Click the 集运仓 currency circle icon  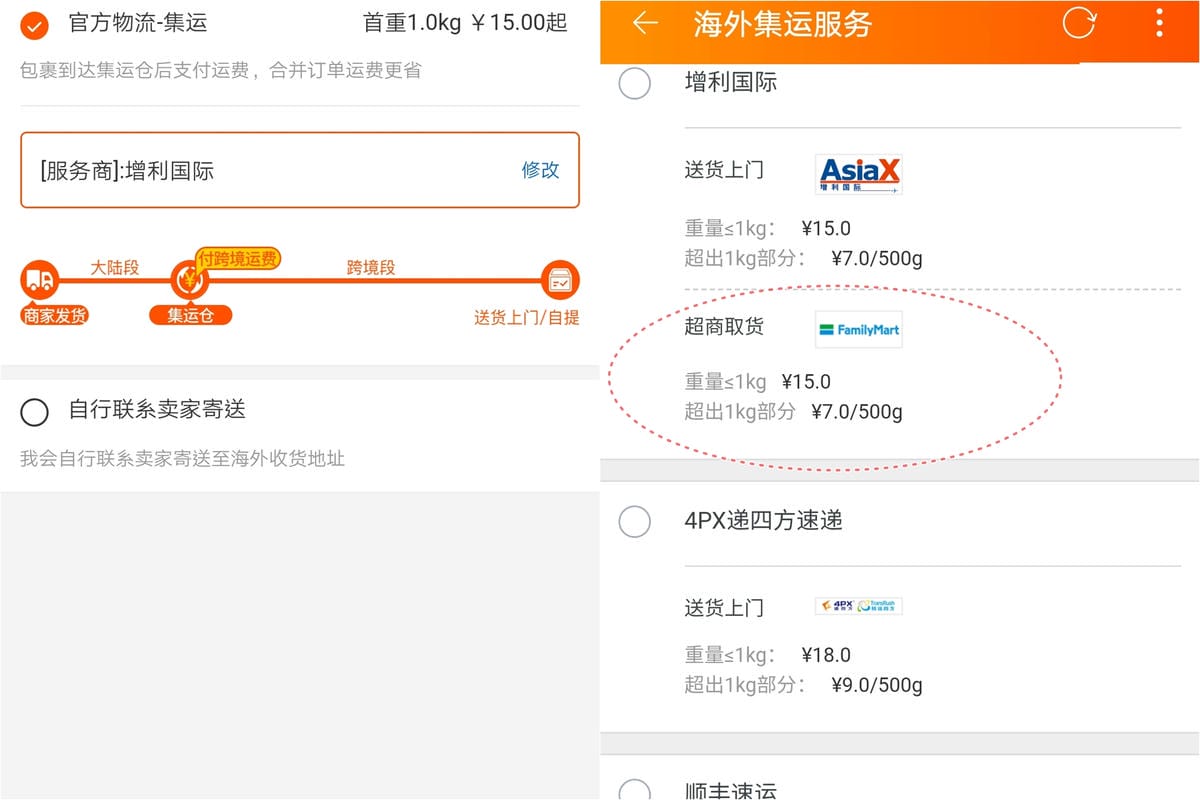[x=190, y=280]
